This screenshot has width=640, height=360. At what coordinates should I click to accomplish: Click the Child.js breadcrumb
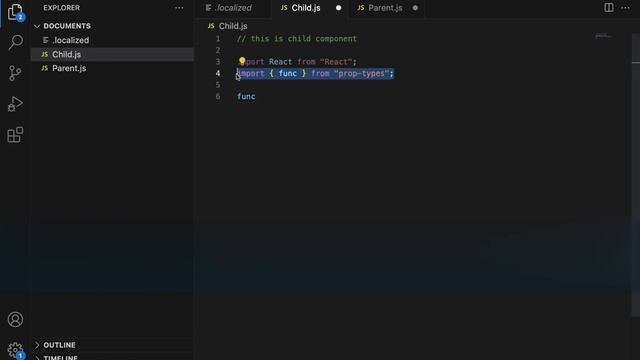233,26
